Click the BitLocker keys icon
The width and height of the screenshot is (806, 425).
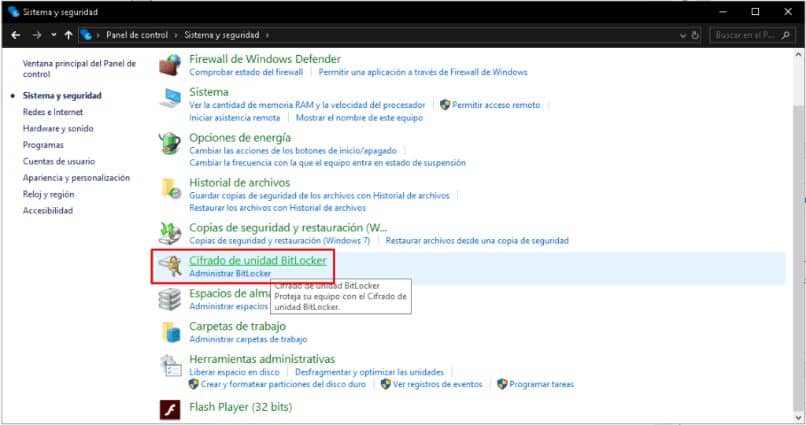[170, 266]
